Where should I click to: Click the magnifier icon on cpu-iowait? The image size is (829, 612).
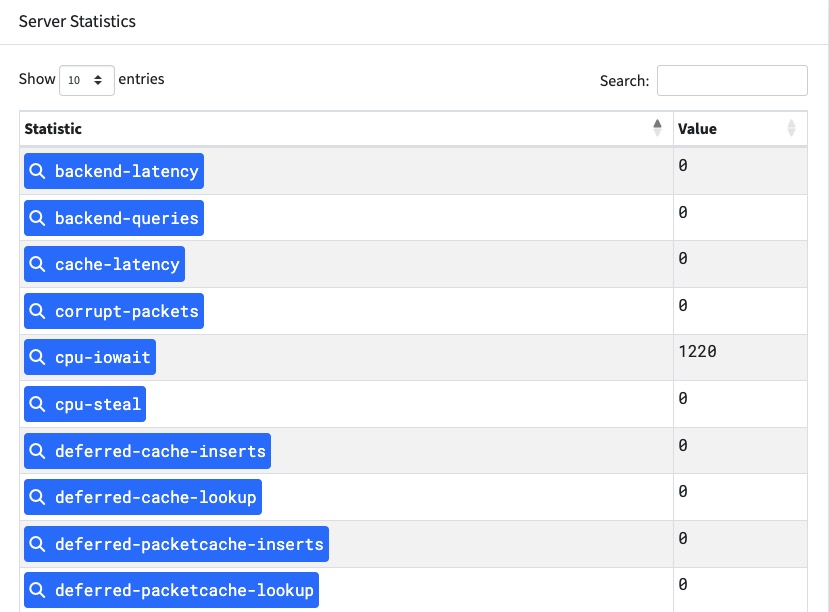tap(38, 357)
